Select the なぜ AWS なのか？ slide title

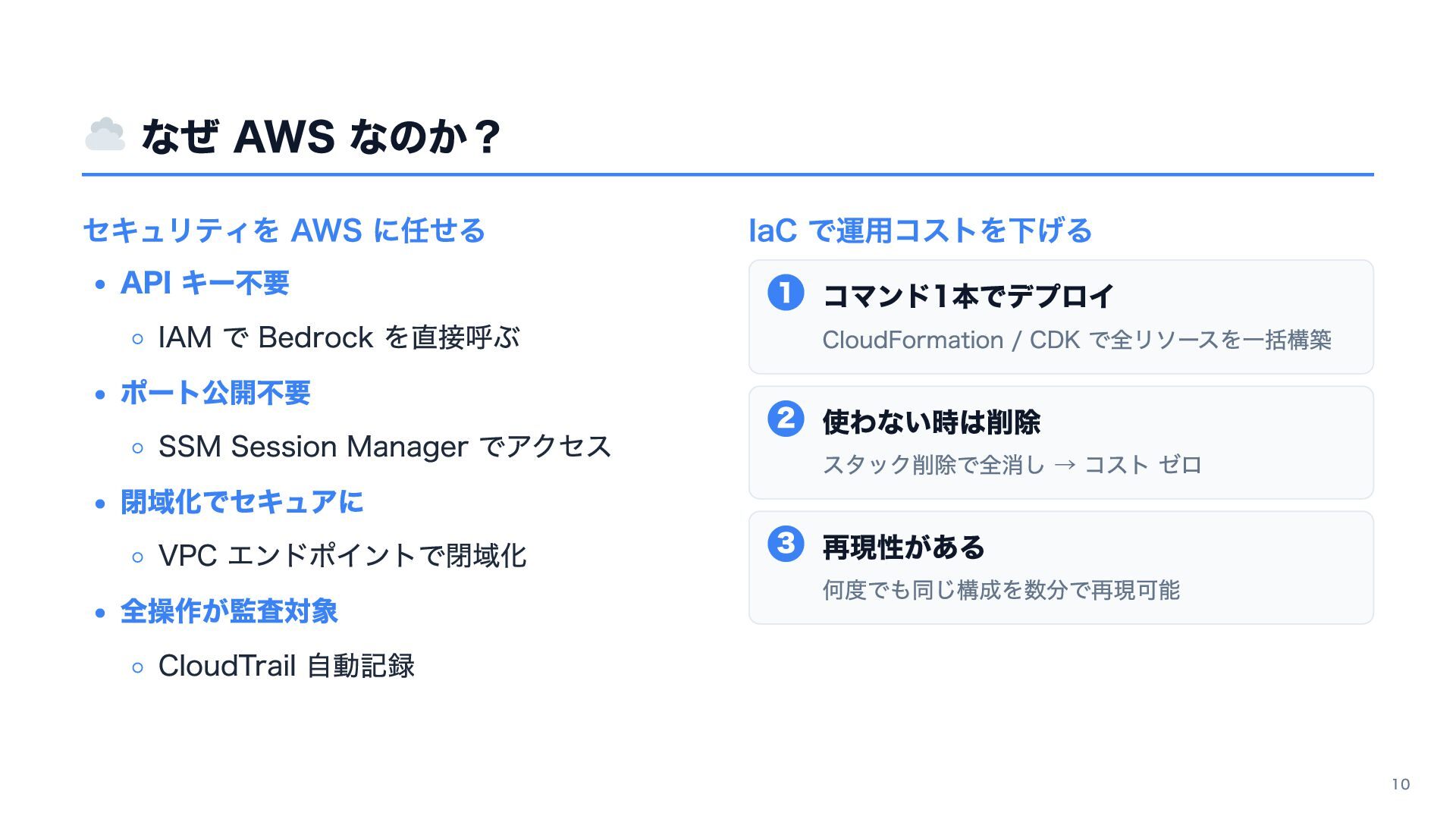coord(322,136)
